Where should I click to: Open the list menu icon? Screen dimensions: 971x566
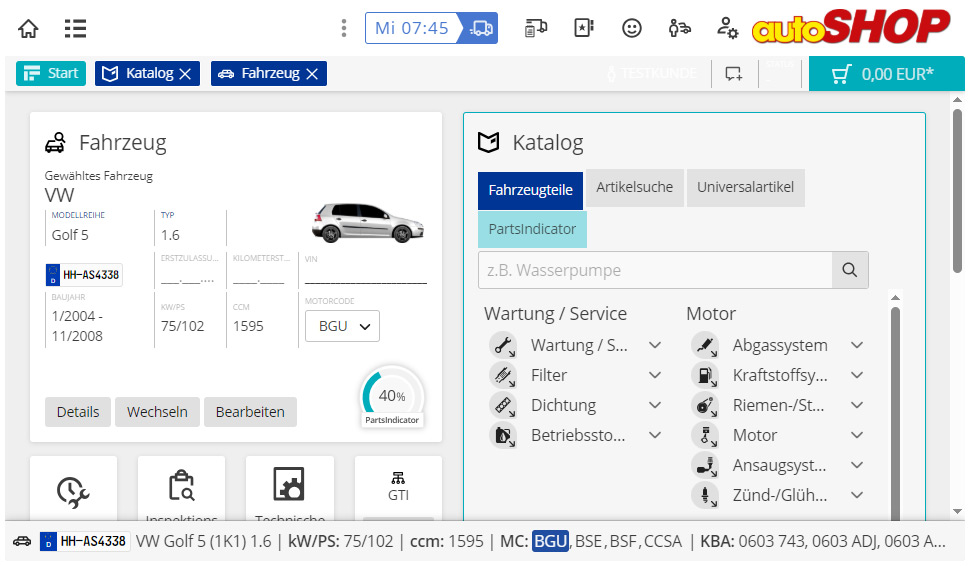(x=76, y=28)
